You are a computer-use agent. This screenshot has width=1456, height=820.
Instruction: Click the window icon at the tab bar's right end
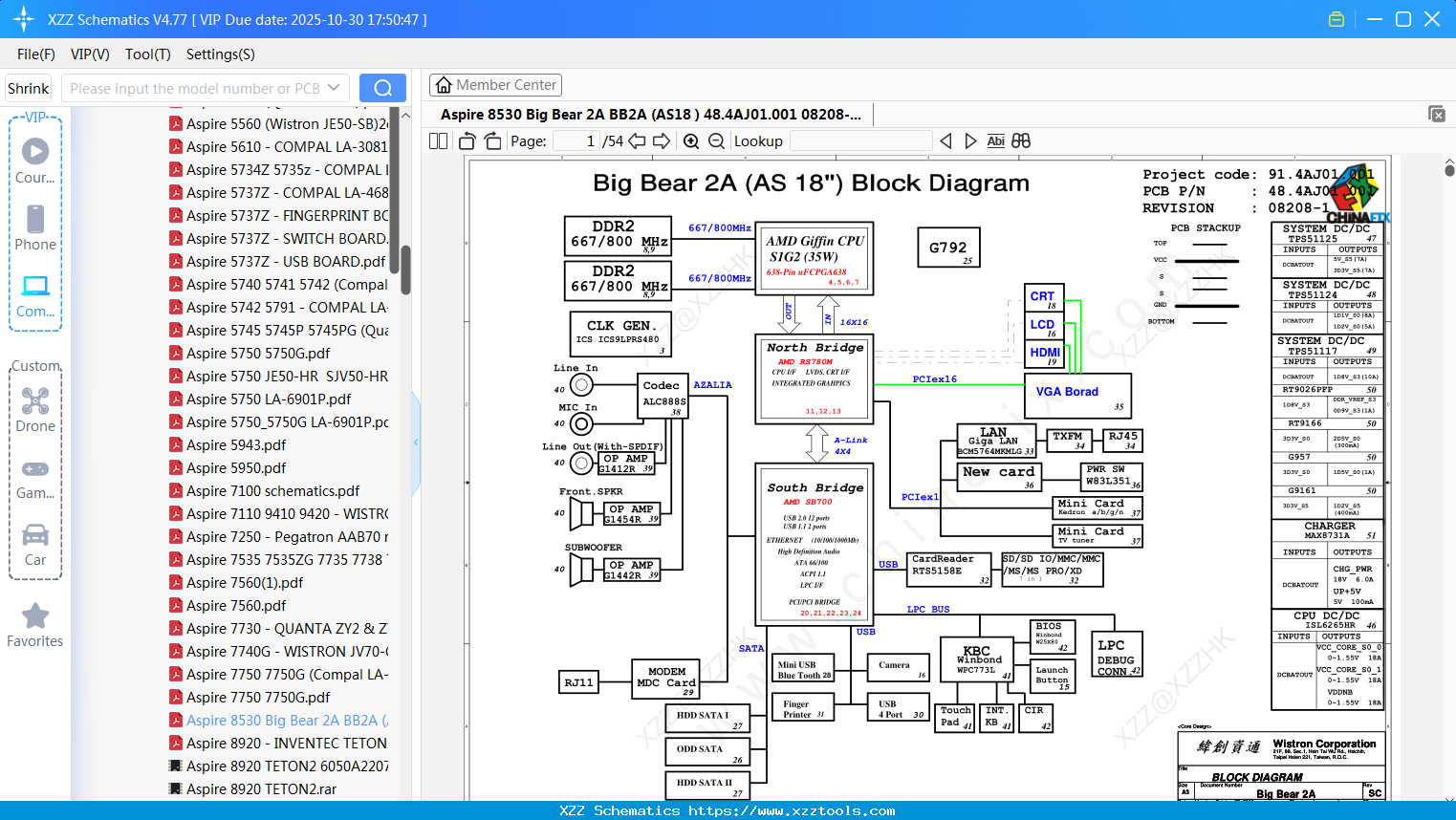pyautogui.click(x=1437, y=114)
